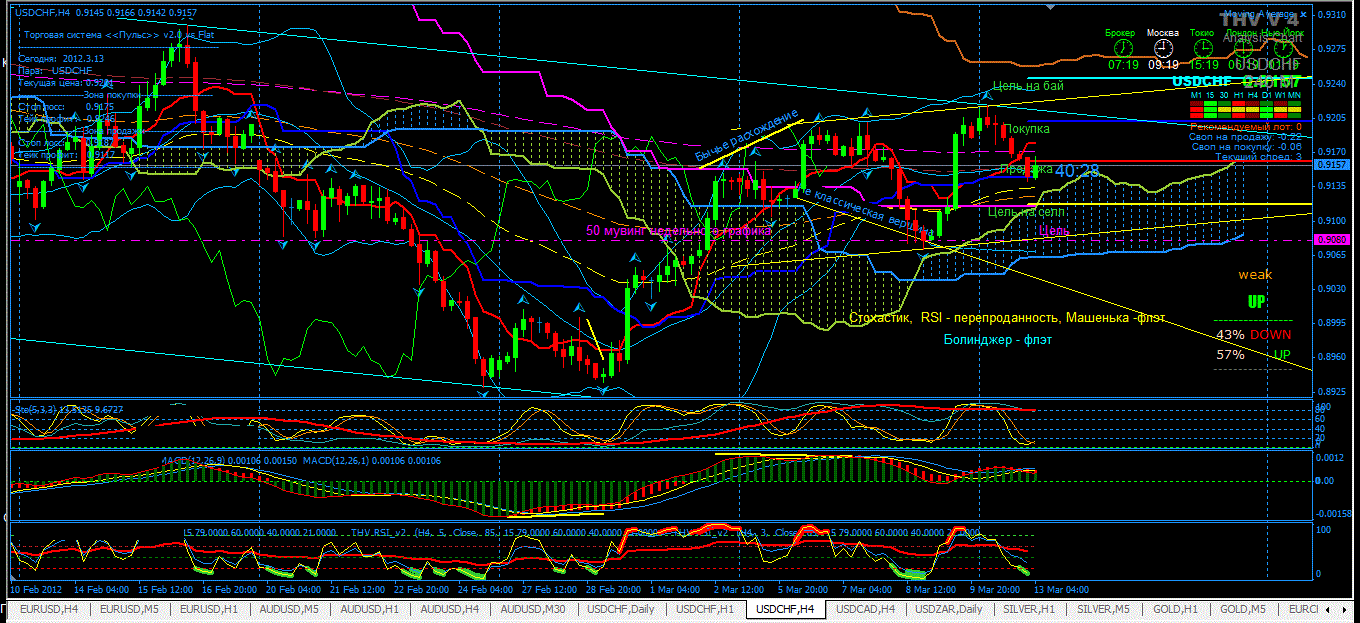Click the 'Цель на селл' label
The image size is (1360, 623).
click(x=1026, y=212)
